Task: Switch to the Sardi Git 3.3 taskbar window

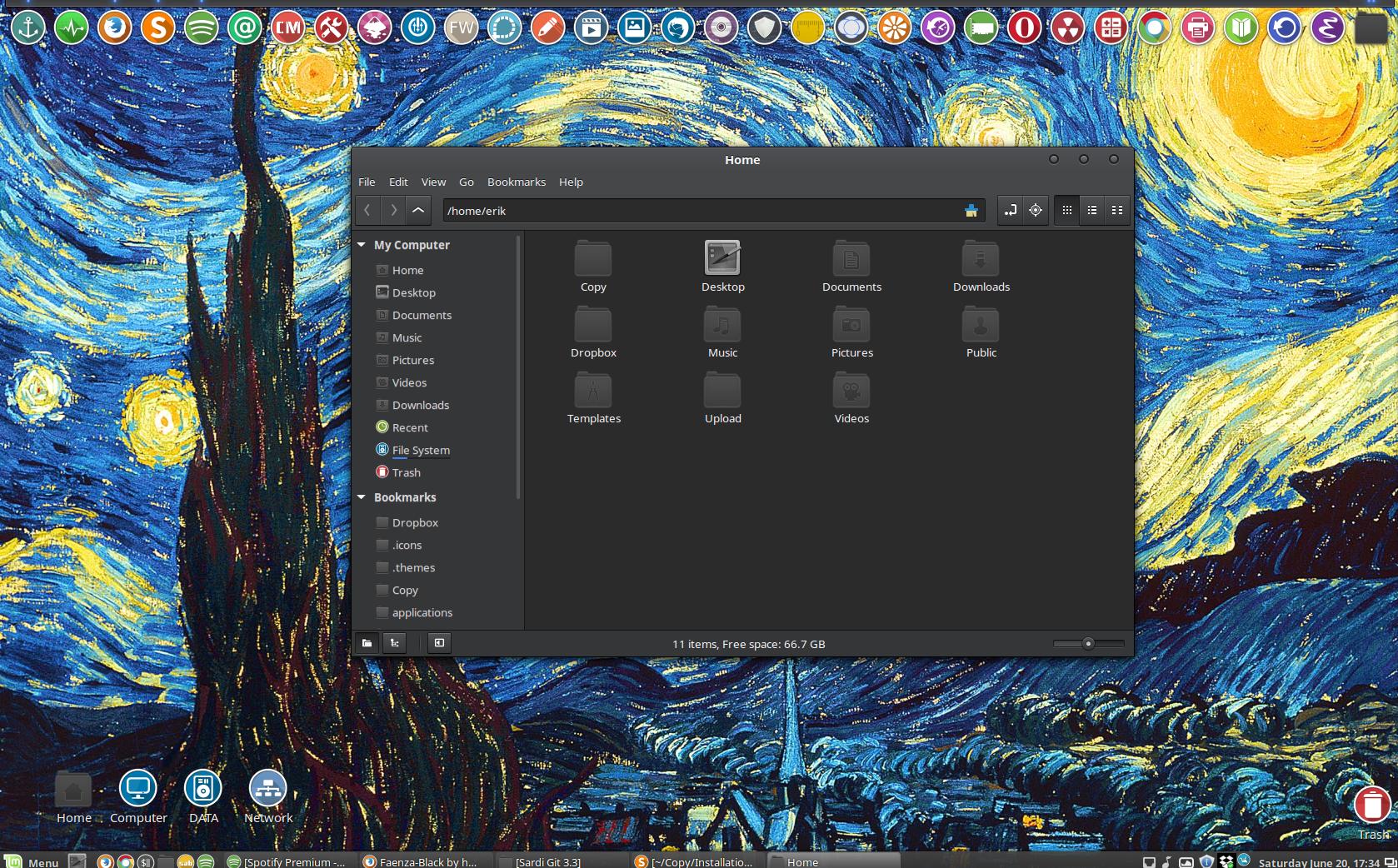Action: click(x=560, y=861)
